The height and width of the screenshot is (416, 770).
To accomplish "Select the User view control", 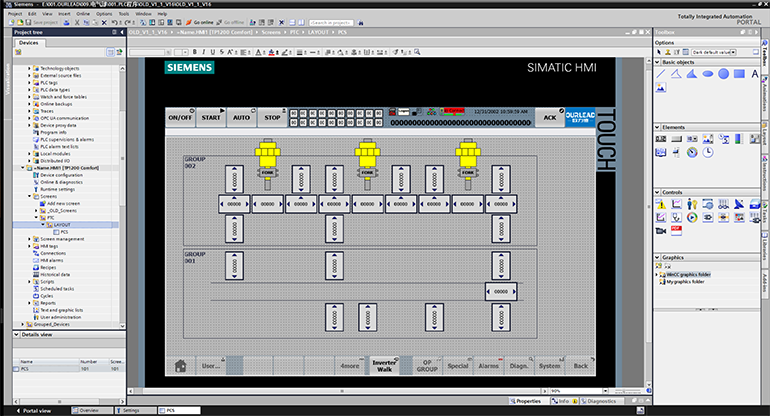I will (x=692, y=204).
